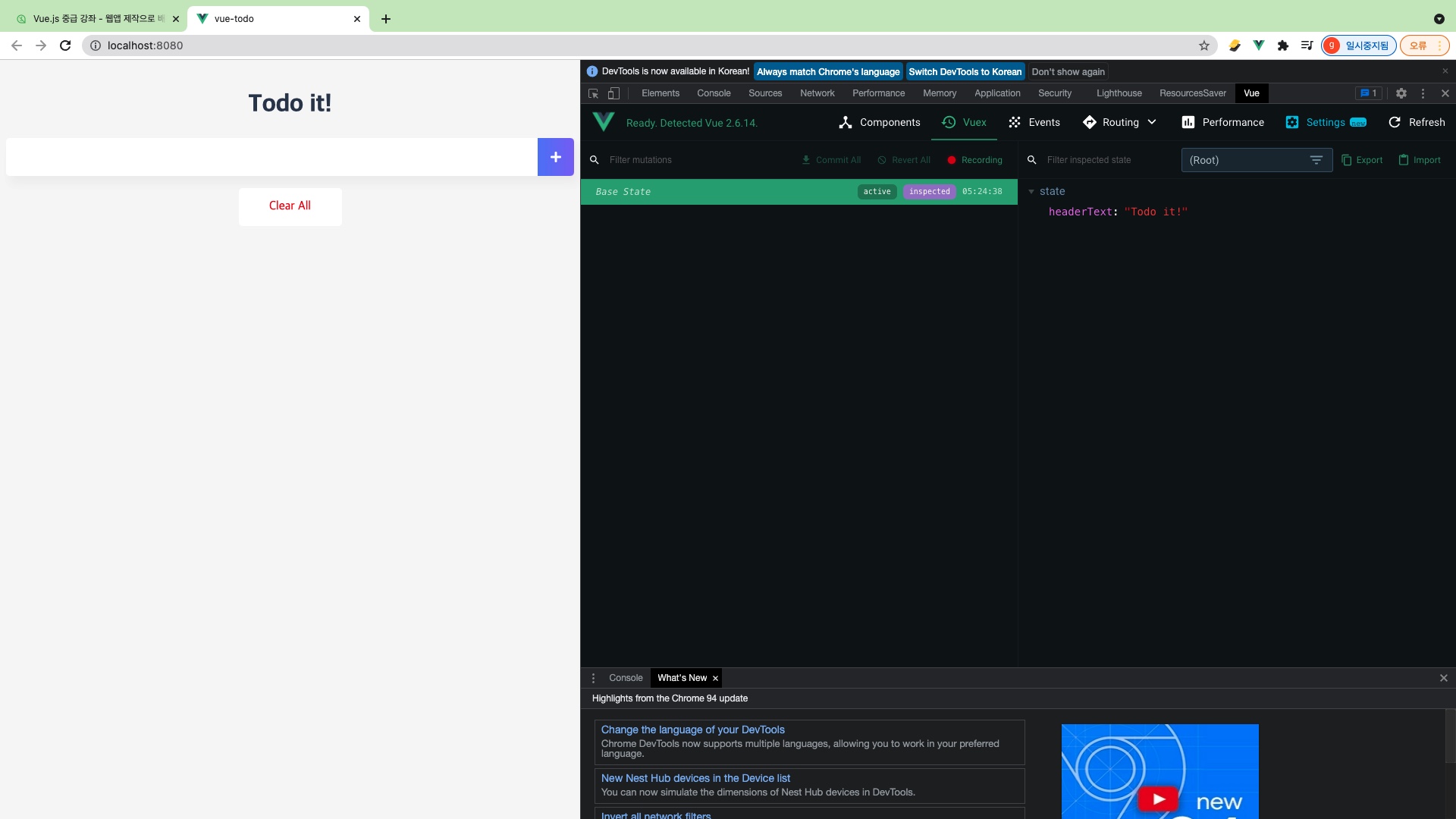This screenshot has width=1456, height=819.
Task: Toggle the device toolbar icon
Action: pyautogui.click(x=613, y=93)
